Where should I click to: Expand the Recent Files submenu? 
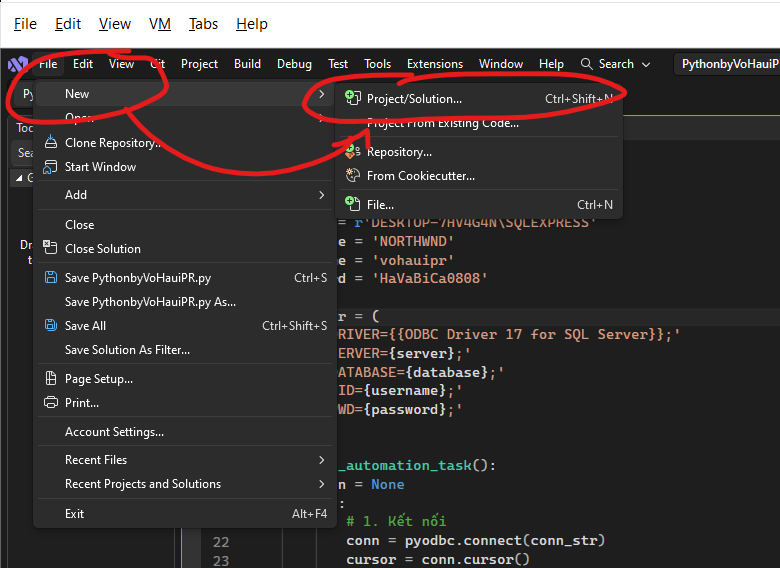pyautogui.click(x=321, y=460)
